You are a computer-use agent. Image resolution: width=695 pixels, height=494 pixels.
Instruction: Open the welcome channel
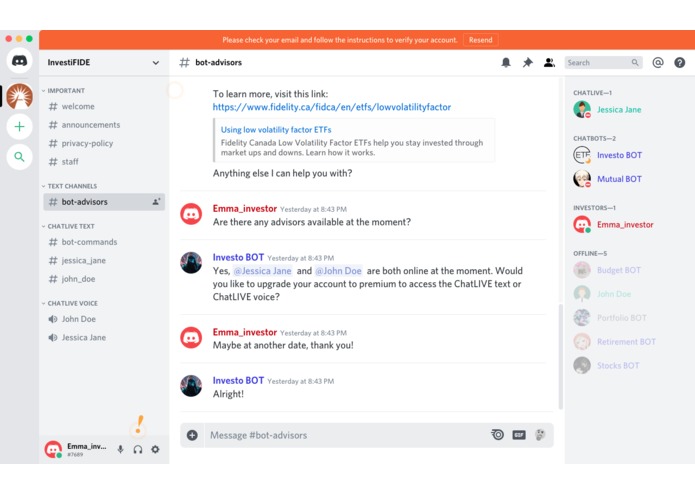(104, 106)
